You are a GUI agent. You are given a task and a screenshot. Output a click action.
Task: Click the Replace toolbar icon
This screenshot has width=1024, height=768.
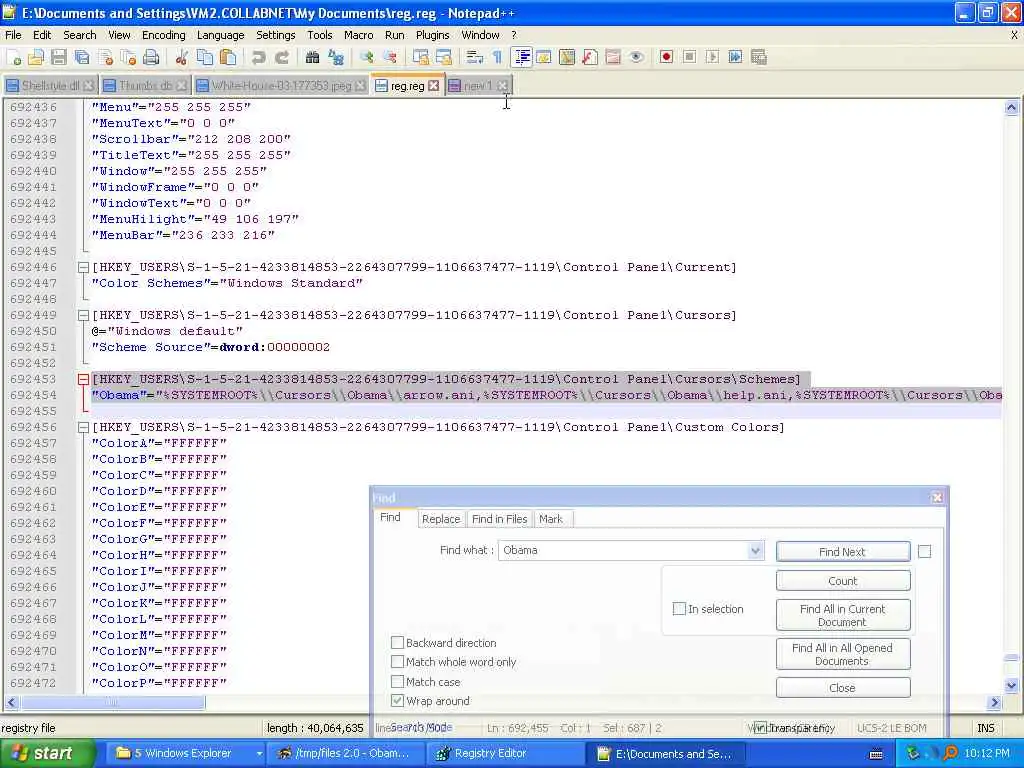336,57
